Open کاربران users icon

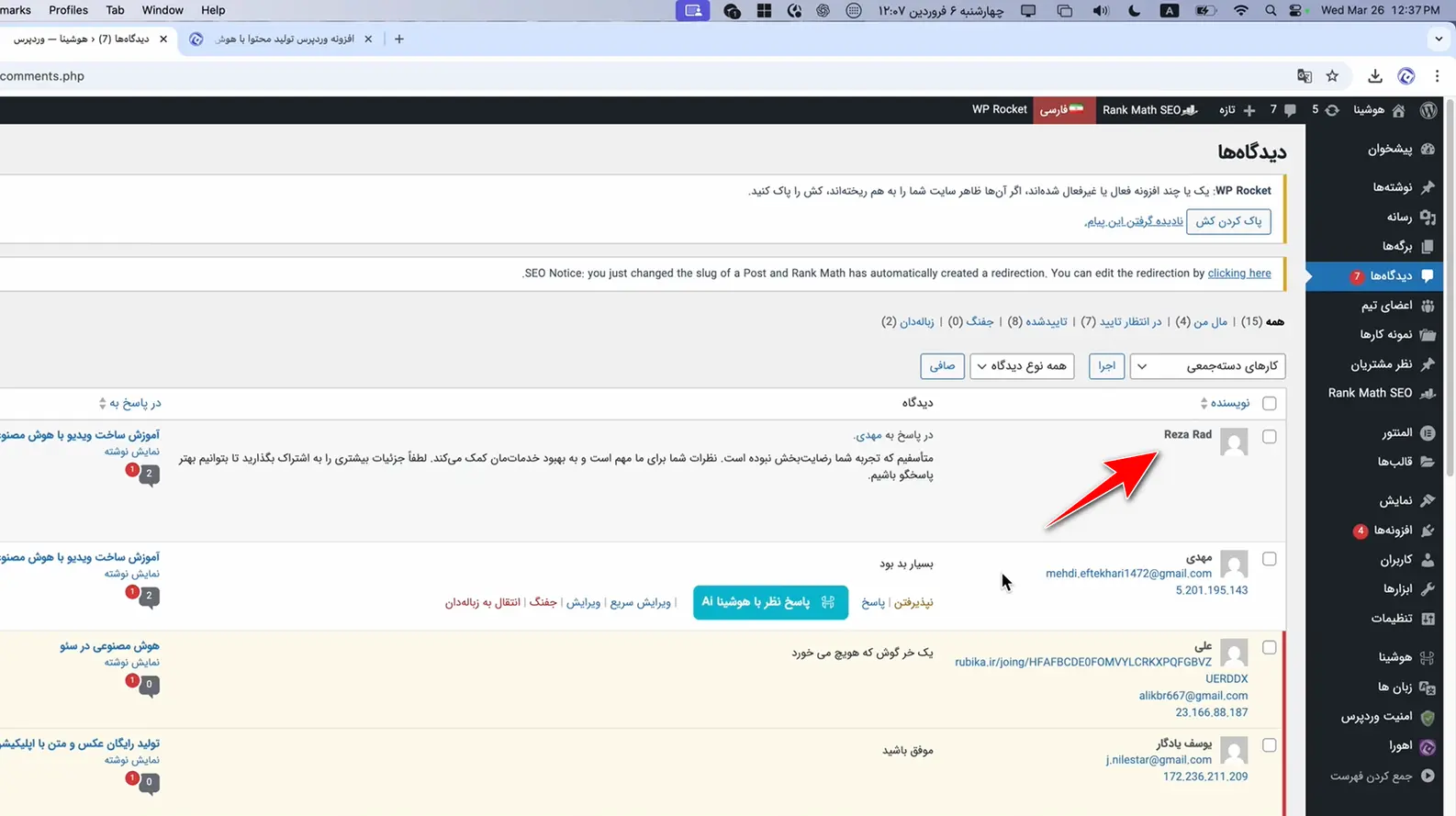tap(1428, 559)
